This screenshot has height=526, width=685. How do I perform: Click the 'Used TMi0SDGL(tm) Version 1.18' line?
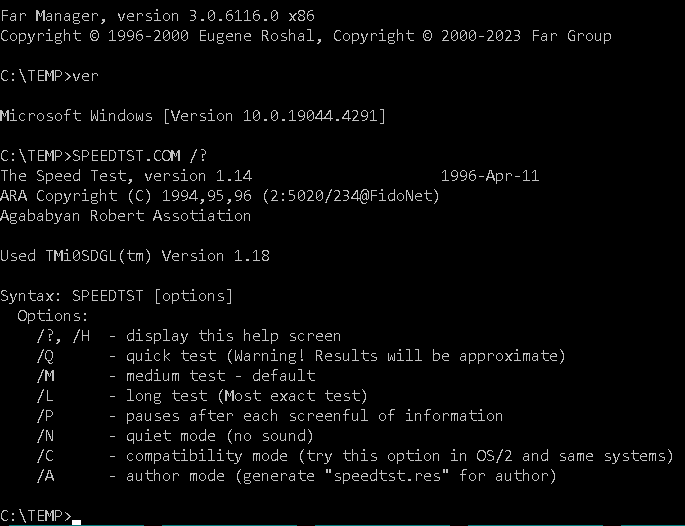tap(135, 256)
